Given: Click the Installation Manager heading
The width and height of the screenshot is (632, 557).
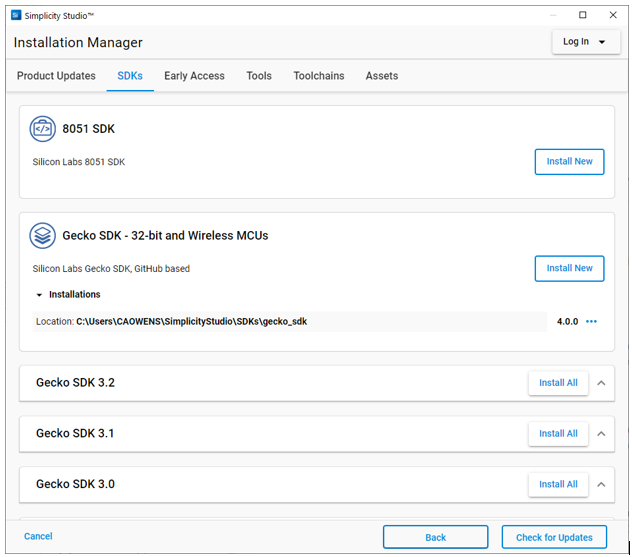Looking at the screenshot, I should 78,43.
